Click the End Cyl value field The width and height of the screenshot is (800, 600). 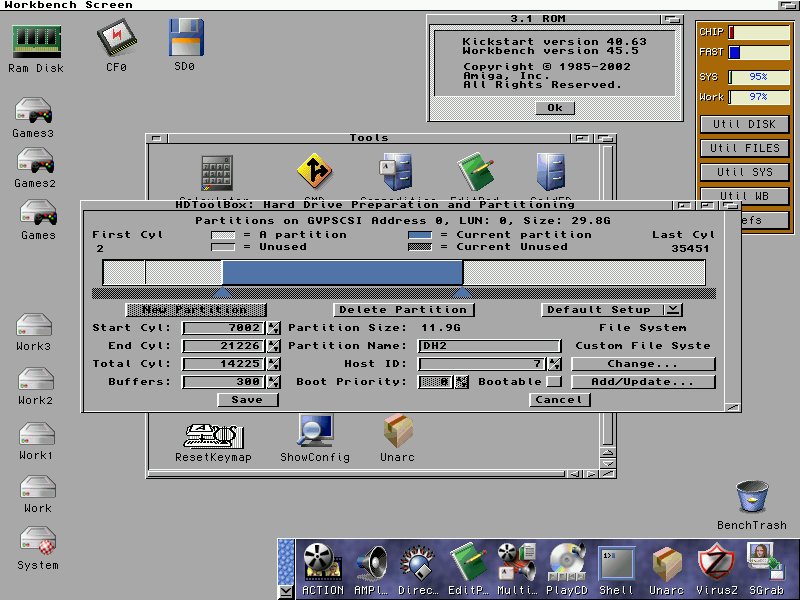[x=224, y=346]
